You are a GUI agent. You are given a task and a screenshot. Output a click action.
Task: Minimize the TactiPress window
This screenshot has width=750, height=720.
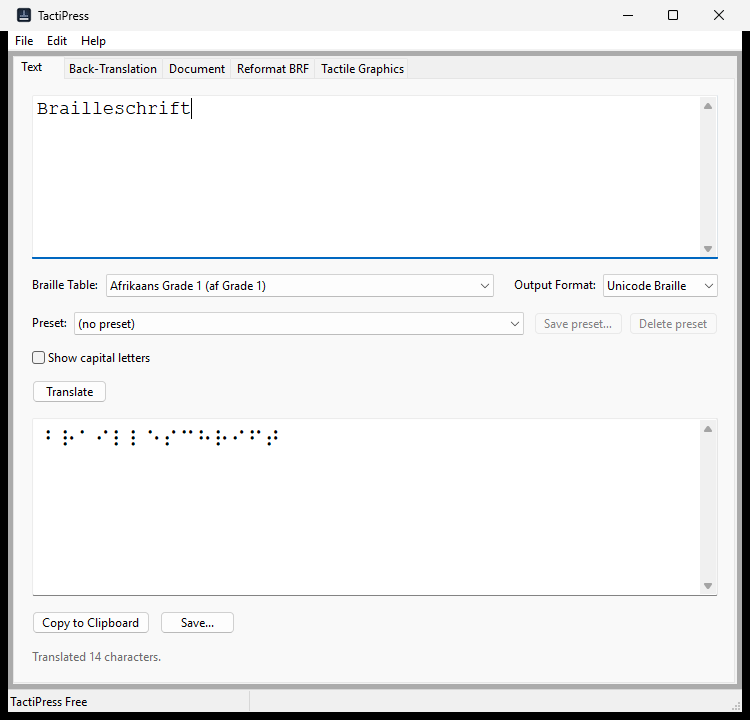[628, 15]
